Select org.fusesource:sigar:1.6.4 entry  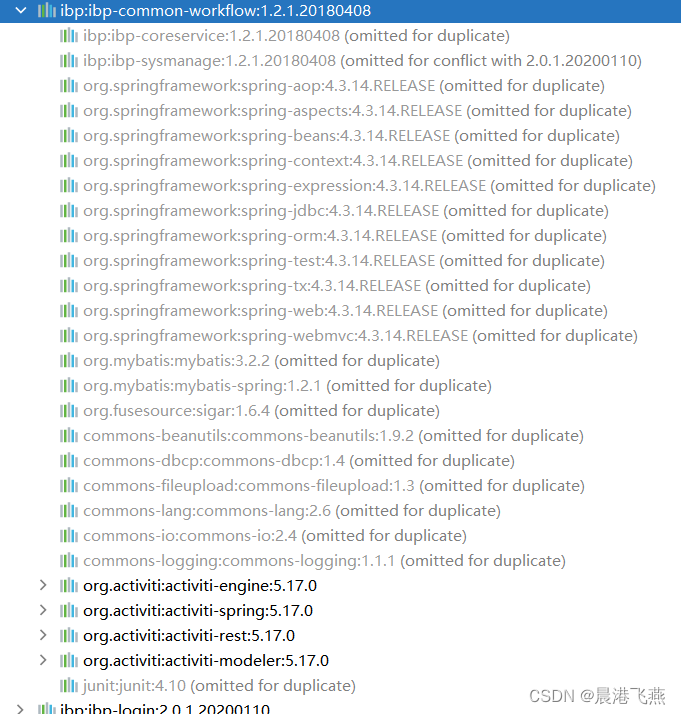(x=261, y=411)
